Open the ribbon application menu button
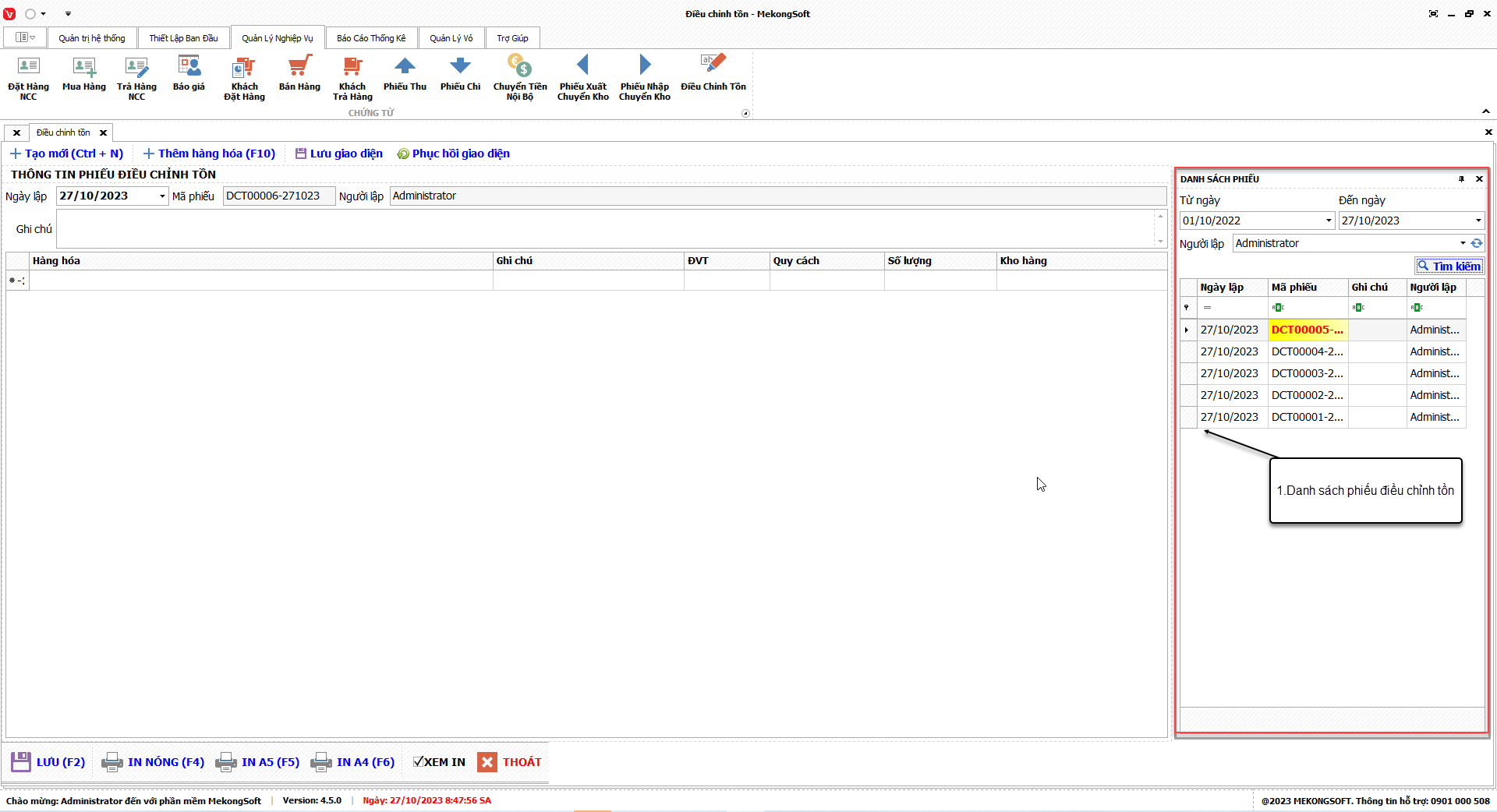The height and width of the screenshot is (812, 1497). [26, 37]
